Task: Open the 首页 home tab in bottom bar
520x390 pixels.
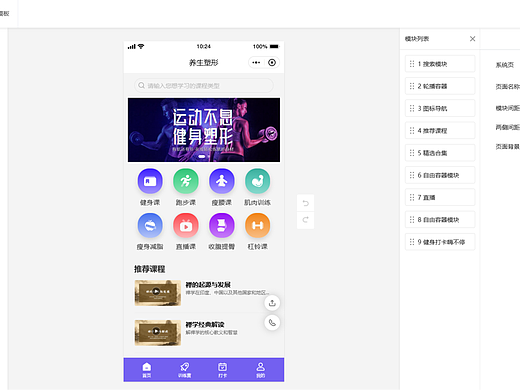Action: (147, 370)
